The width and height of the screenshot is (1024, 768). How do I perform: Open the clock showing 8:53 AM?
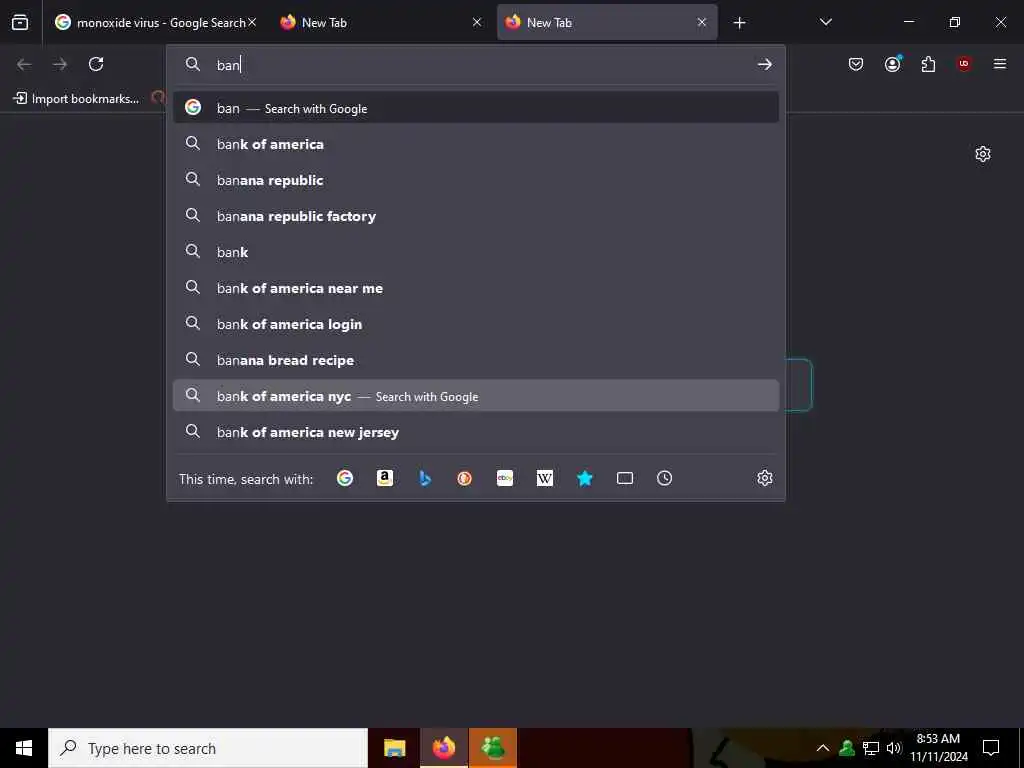(x=938, y=748)
